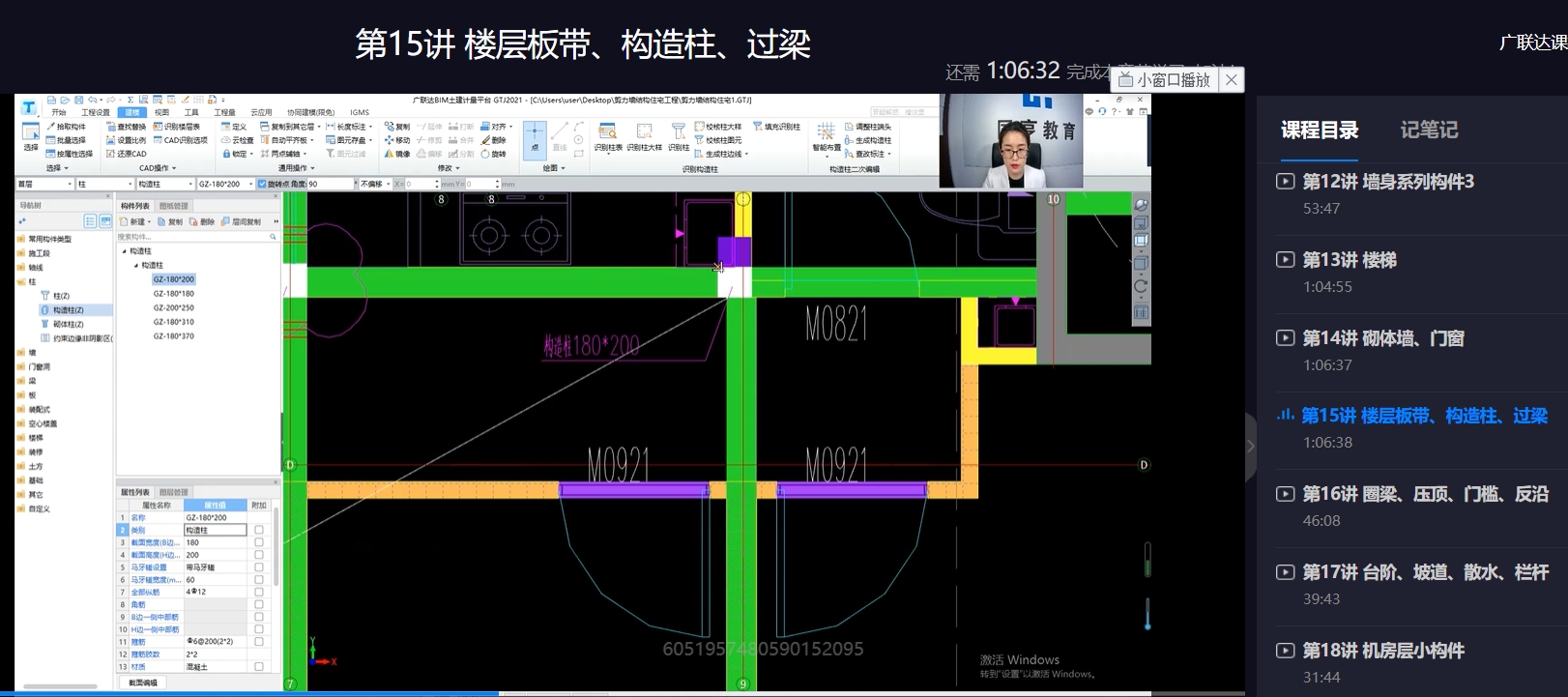The width and height of the screenshot is (1568, 697).
Task: Tick the 附加 checkbox for 截面宽度 row
Action: (259, 542)
